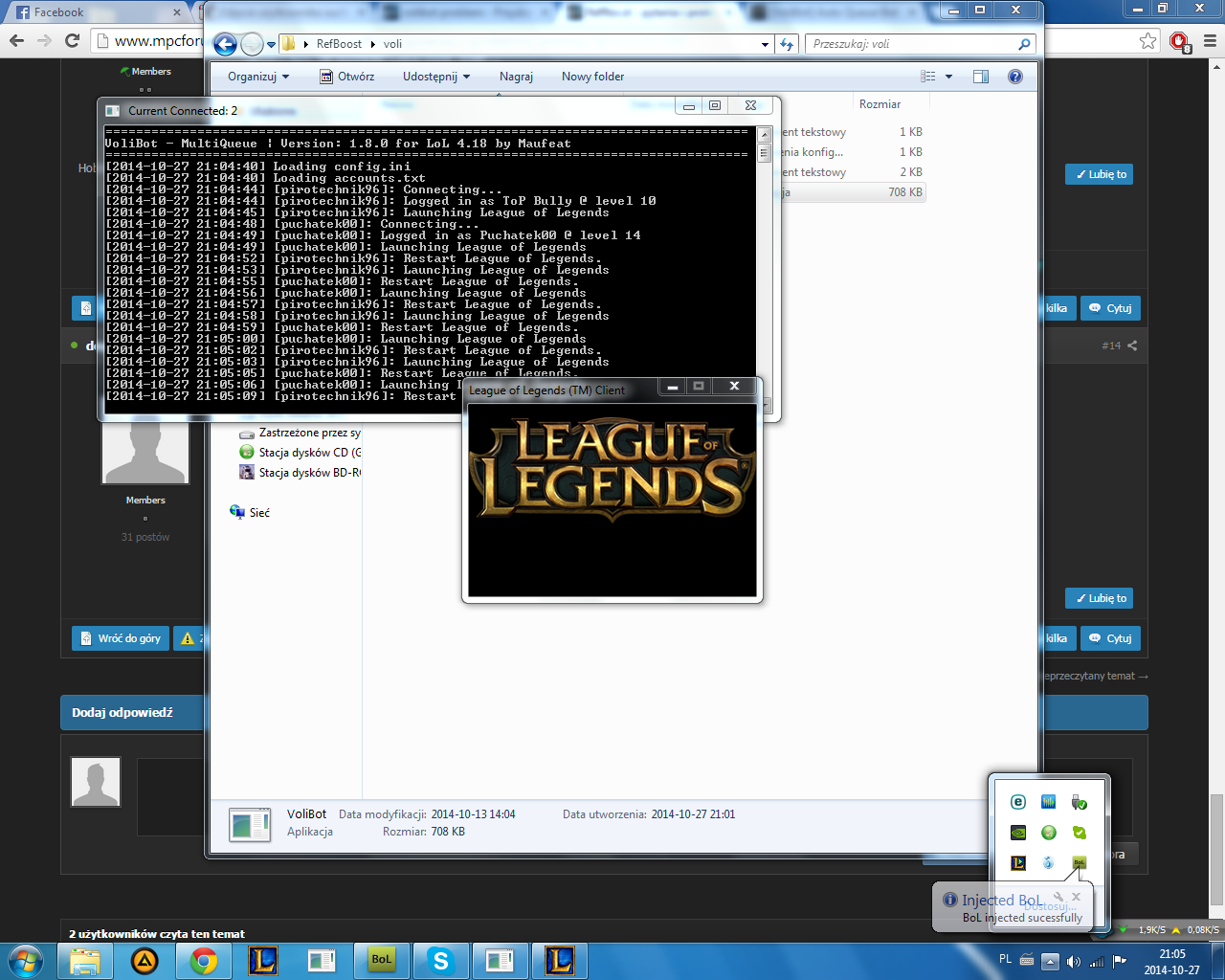Click the forum member avatar above '31 postów'
The height and width of the screenshot is (980, 1225).
coord(145,452)
